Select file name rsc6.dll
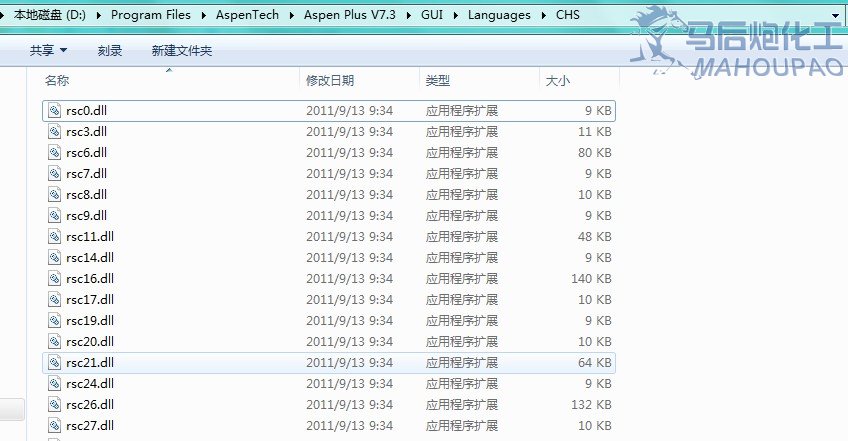Viewport: 848px width, 441px height. pos(87,153)
